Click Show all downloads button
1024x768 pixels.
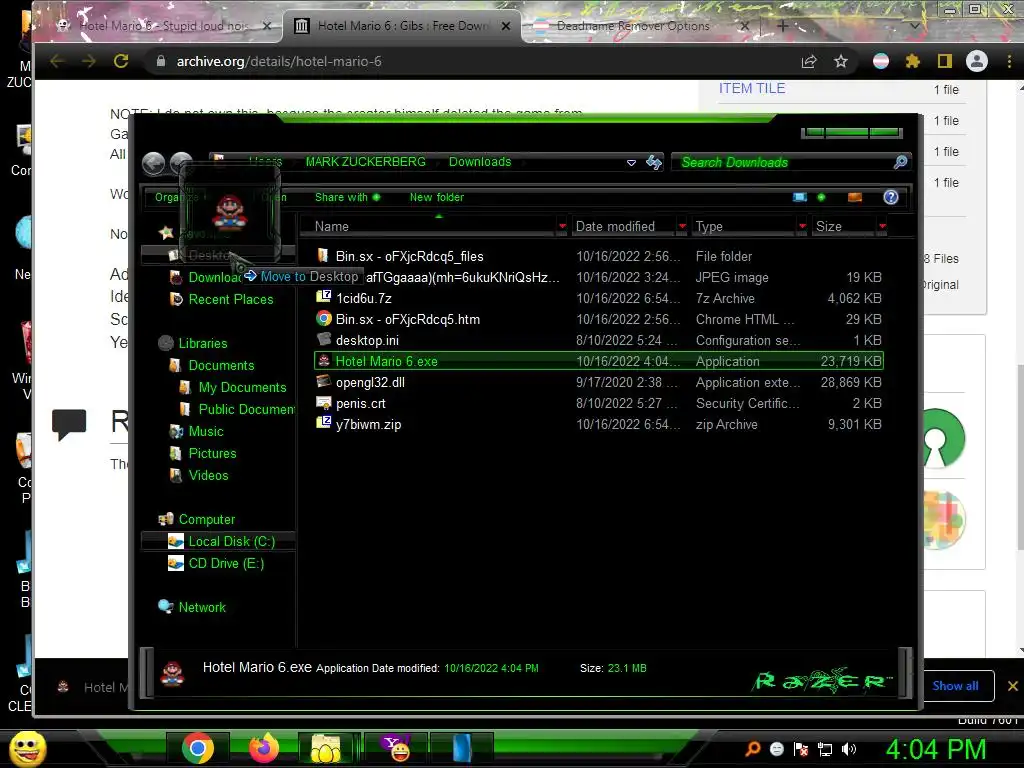(955, 686)
